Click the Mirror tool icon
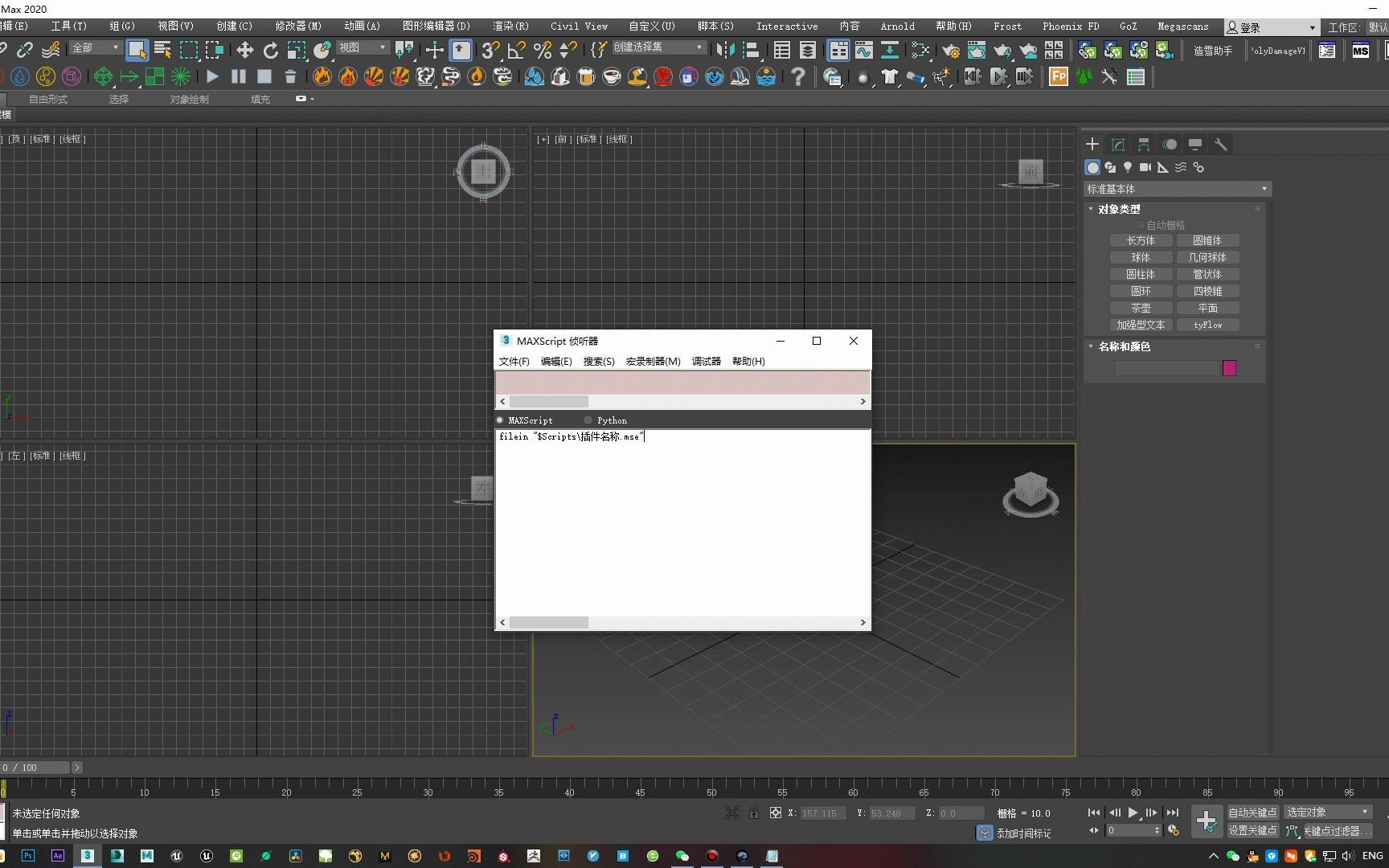The height and width of the screenshot is (868, 1389). click(x=725, y=51)
